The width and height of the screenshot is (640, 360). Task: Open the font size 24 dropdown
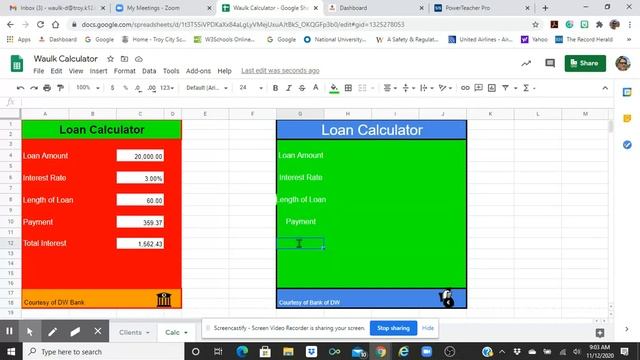tap(251, 88)
